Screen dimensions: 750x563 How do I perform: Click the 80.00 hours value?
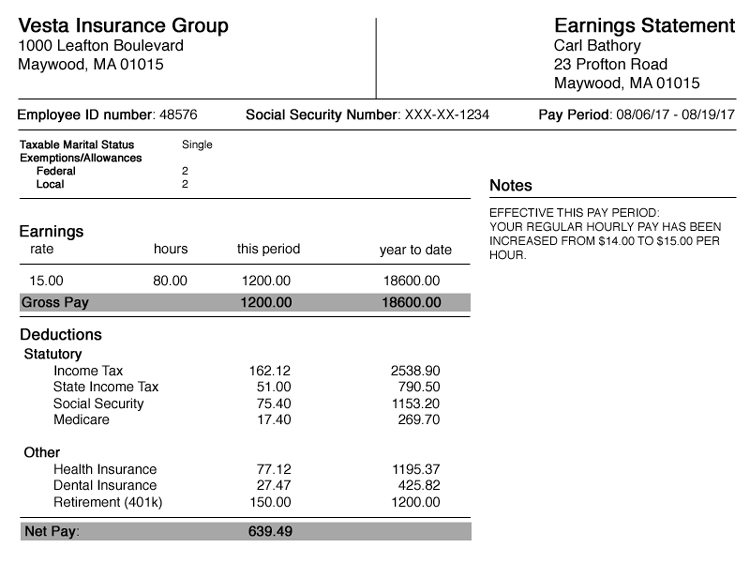click(170, 281)
